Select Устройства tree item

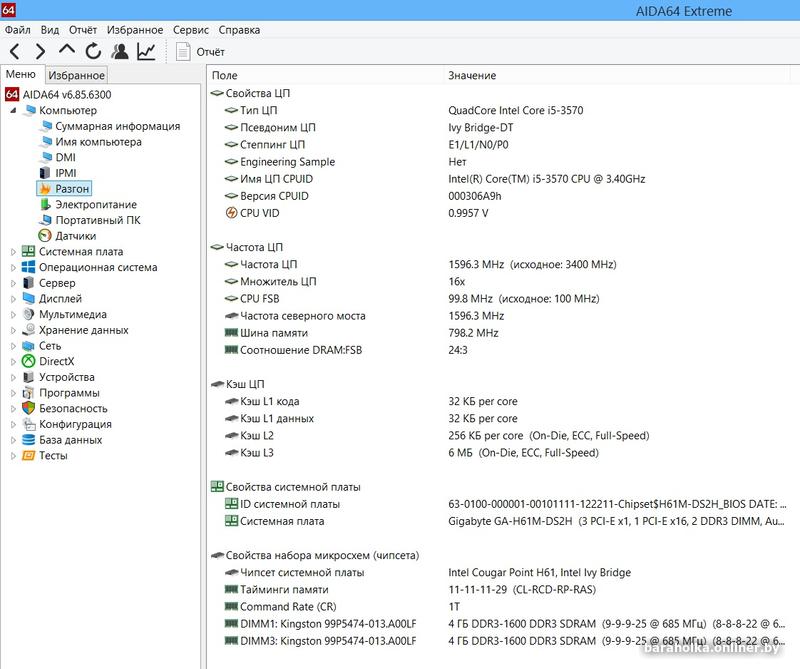(67, 377)
